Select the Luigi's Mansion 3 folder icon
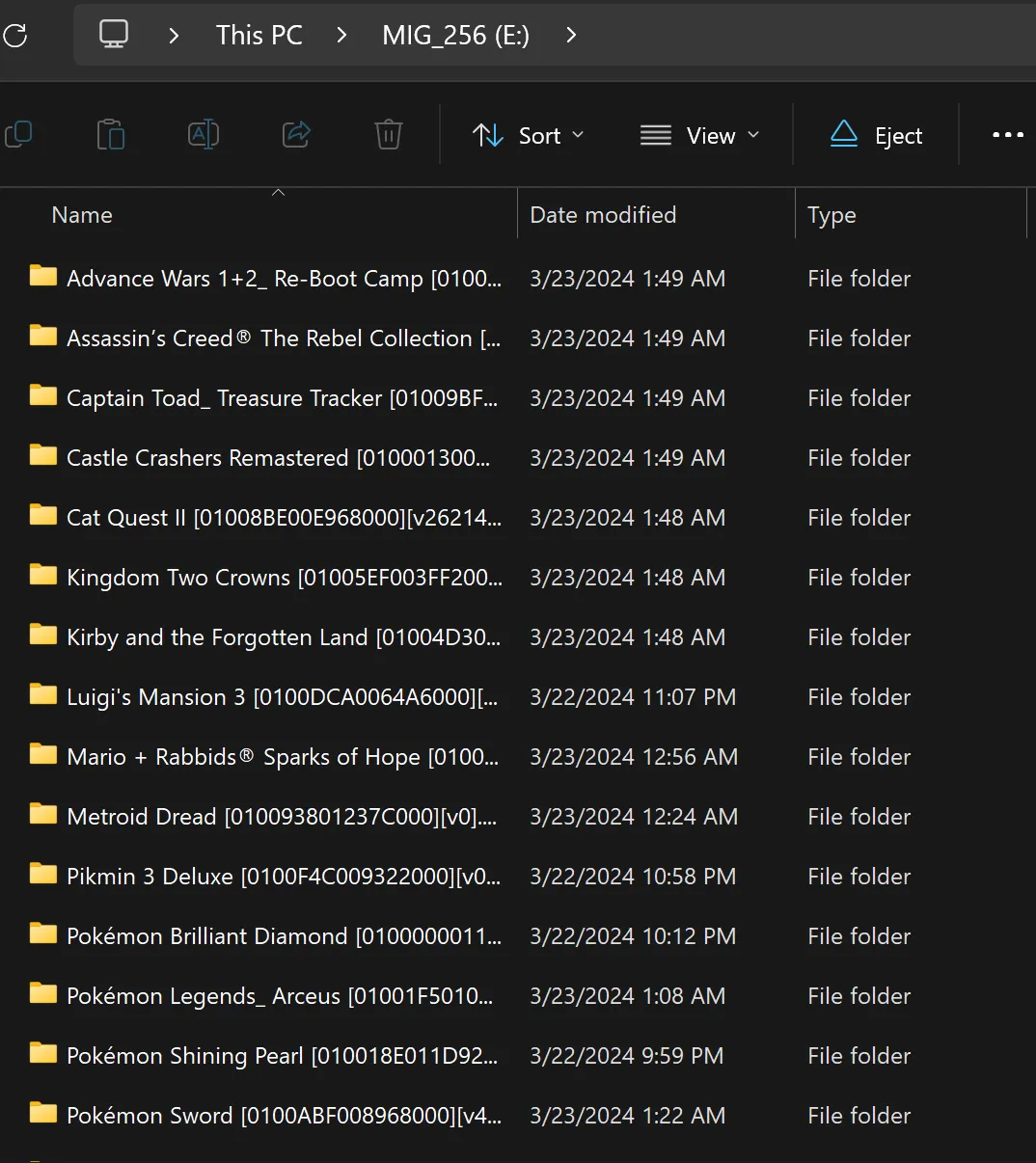 click(x=42, y=695)
